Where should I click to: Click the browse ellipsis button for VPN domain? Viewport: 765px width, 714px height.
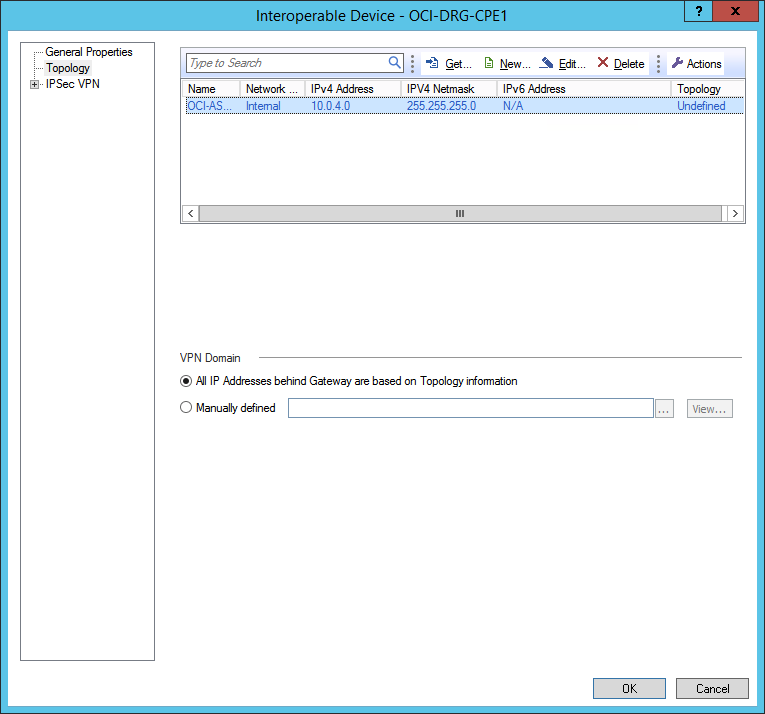pyautogui.click(x=665, y=409)
